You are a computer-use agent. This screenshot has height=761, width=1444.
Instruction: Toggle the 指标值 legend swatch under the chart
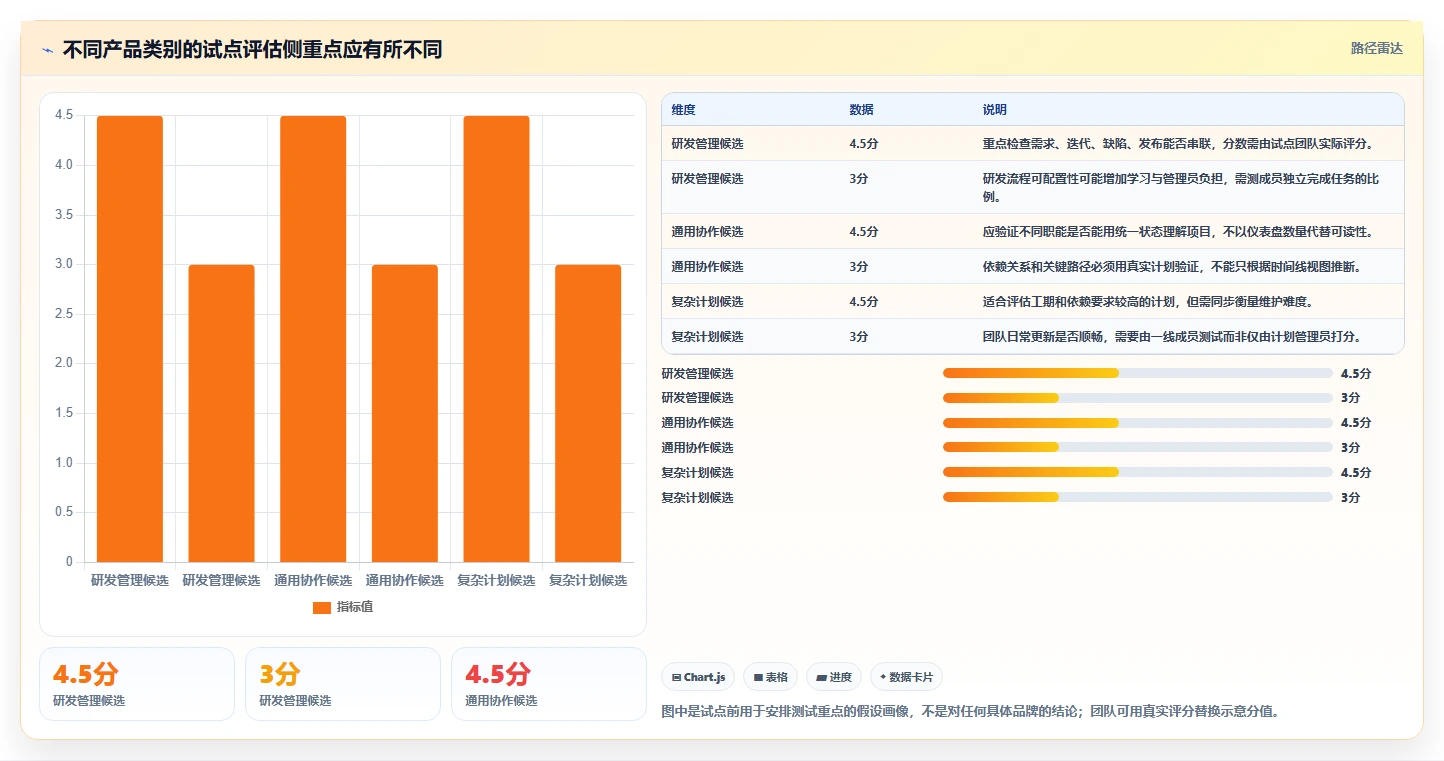click(x=322, y=607)
